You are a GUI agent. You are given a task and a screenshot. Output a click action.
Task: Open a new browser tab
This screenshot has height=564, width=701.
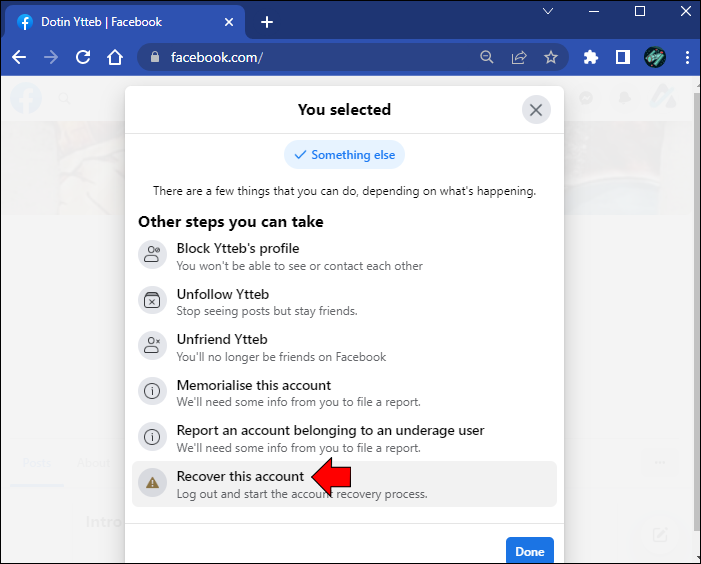coord(267,22)
